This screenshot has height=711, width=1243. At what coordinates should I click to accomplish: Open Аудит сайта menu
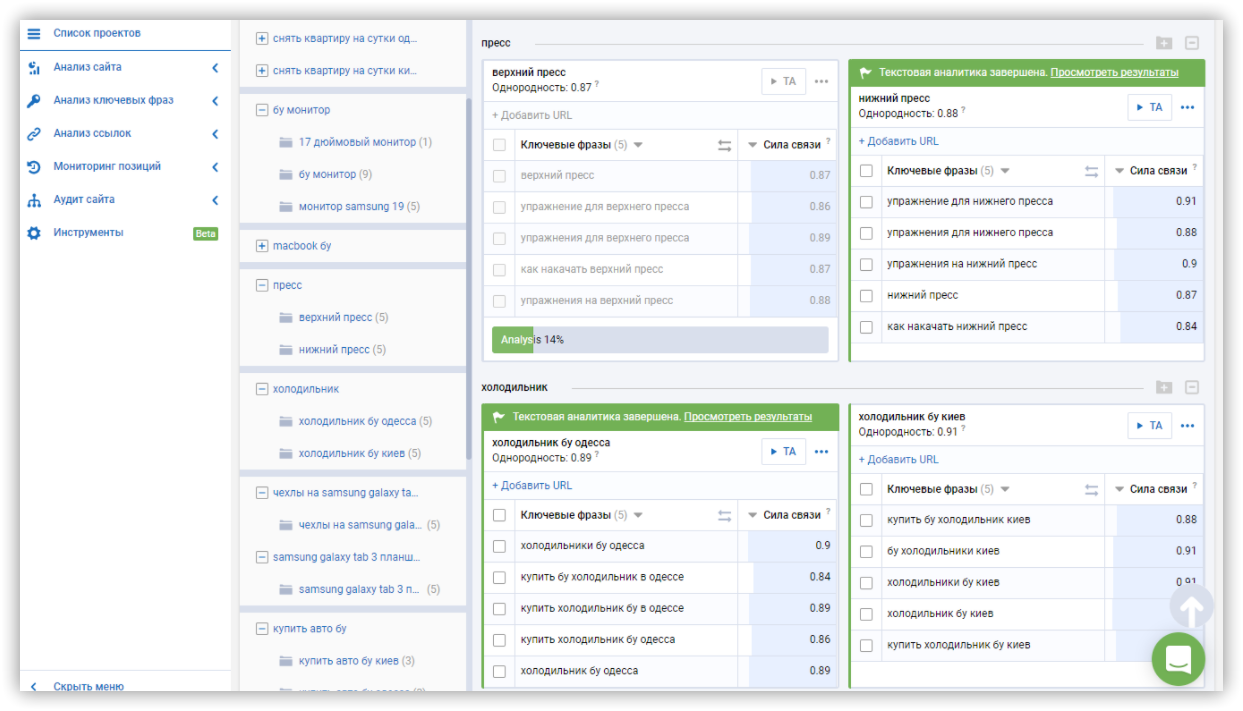(x=84, y=199)
